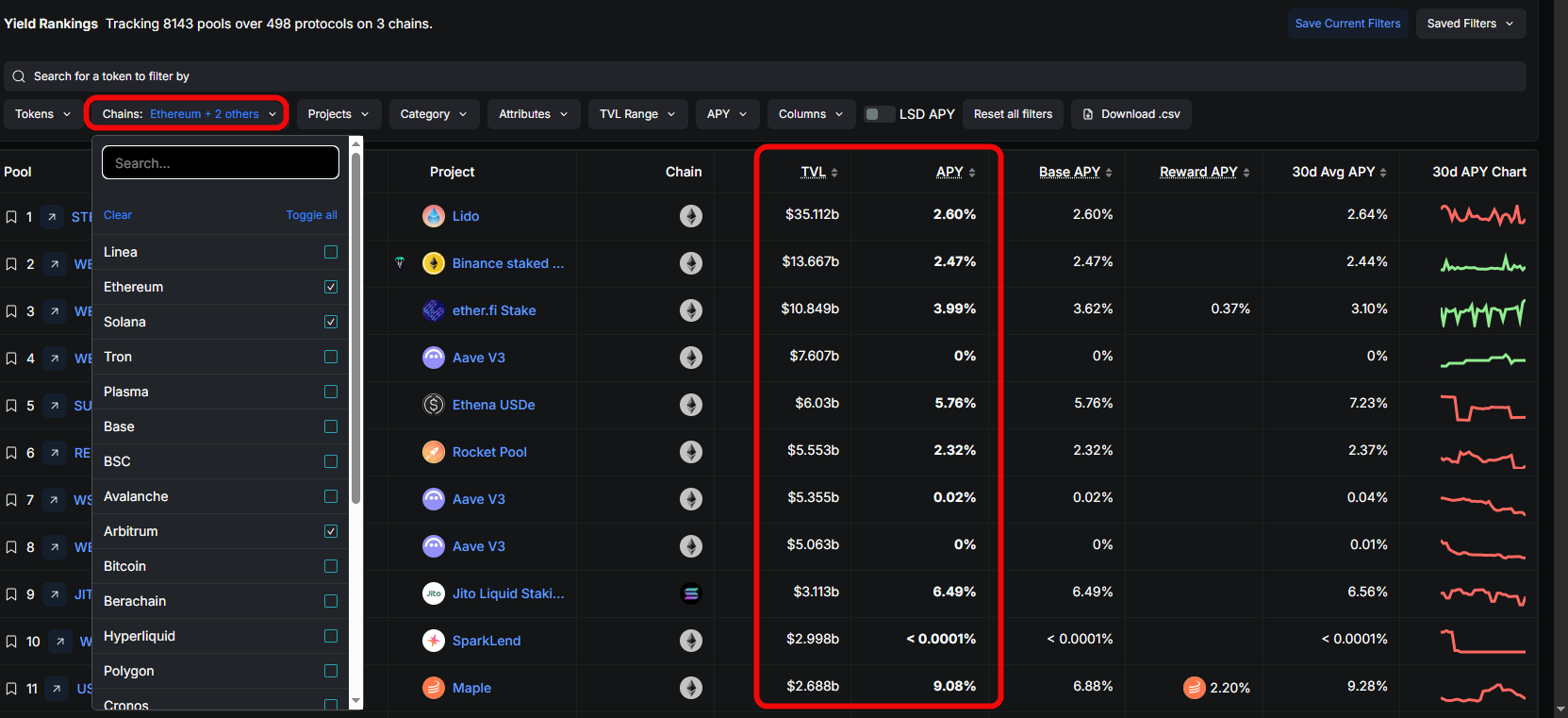Expand the Saved Filters dropdown
This screenshot has width=1568, height=718.
1470,24
